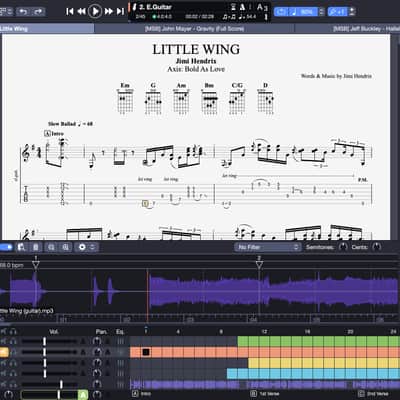Toggle the blue switch in the audio panel toolbar
The image size is (400, 400).
click(6, 247)
